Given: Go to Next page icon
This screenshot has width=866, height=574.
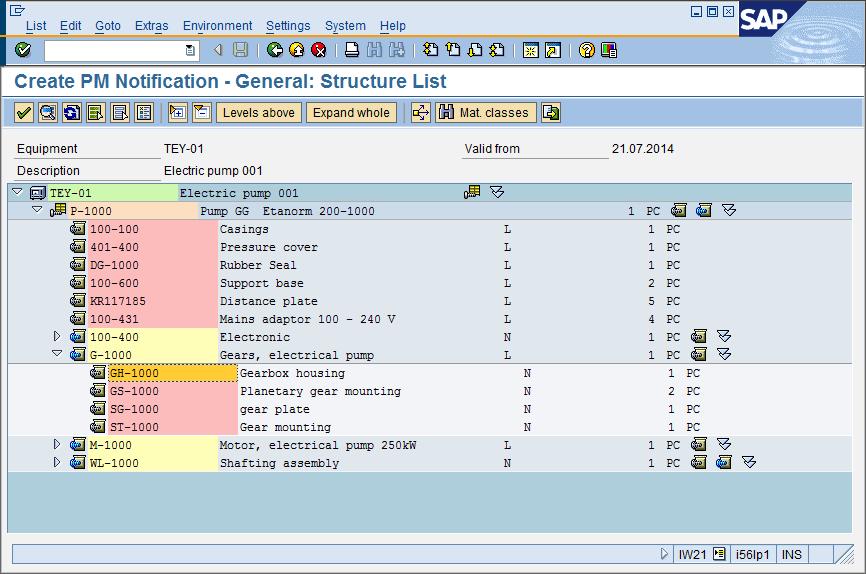Looking at the screenshot, I should [474, 50].
